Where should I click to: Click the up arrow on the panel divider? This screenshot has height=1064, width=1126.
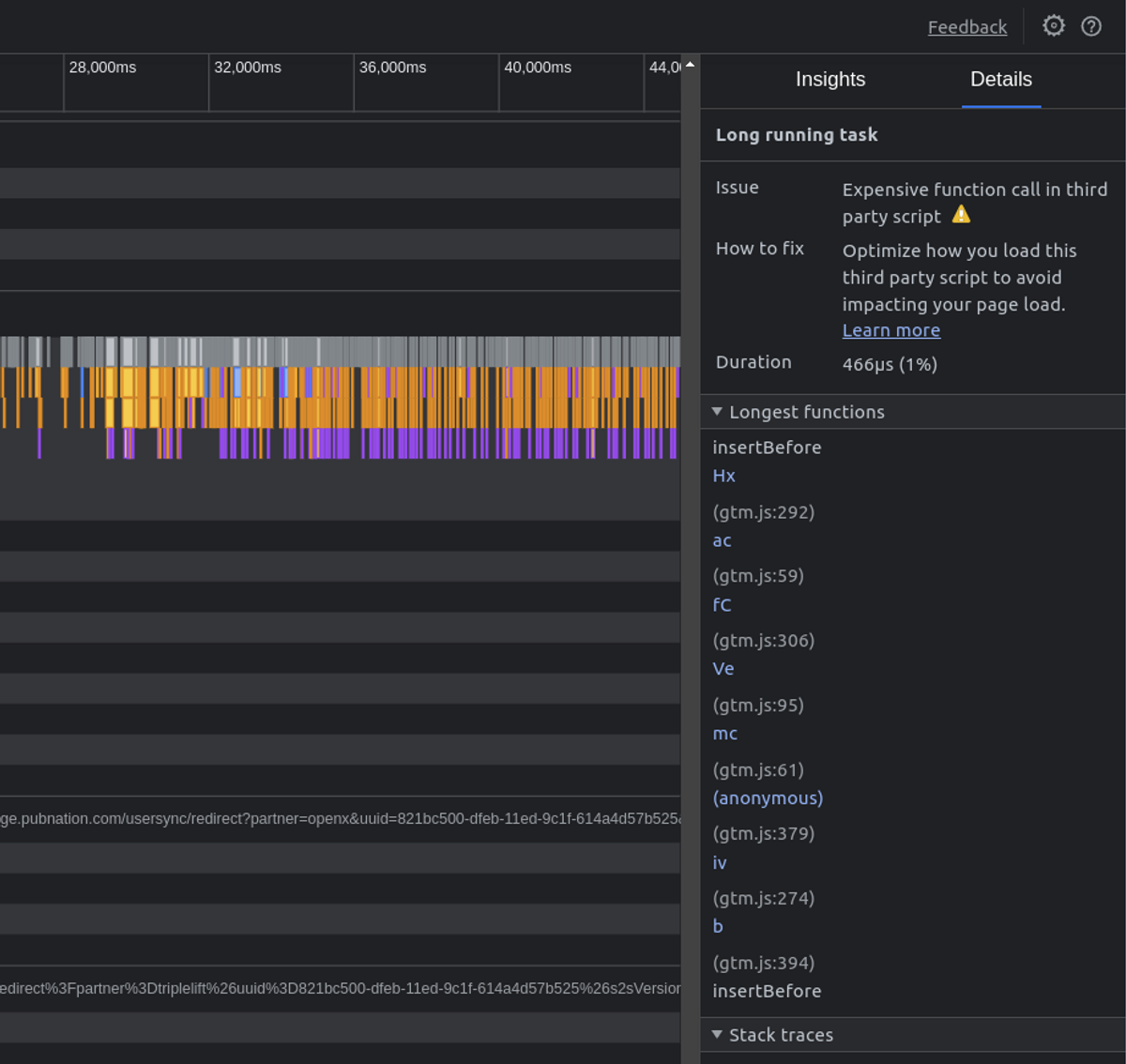690,64
